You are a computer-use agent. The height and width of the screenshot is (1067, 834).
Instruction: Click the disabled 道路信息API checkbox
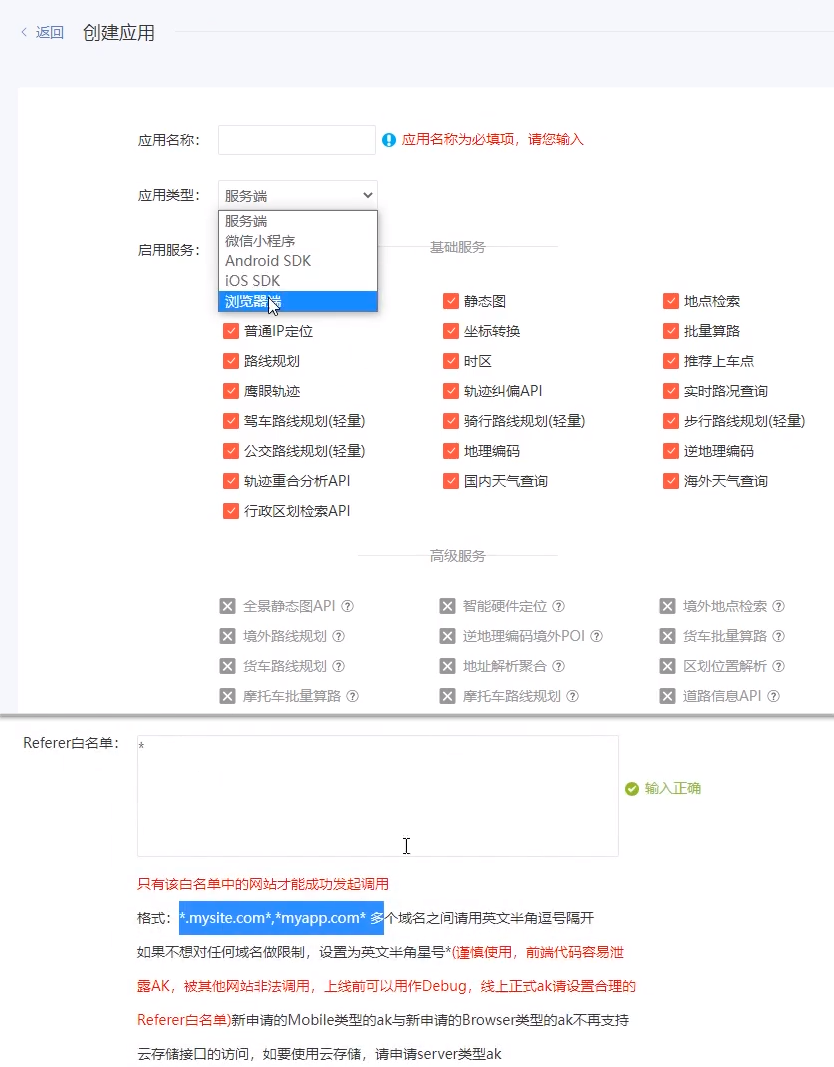click(667, 695)
